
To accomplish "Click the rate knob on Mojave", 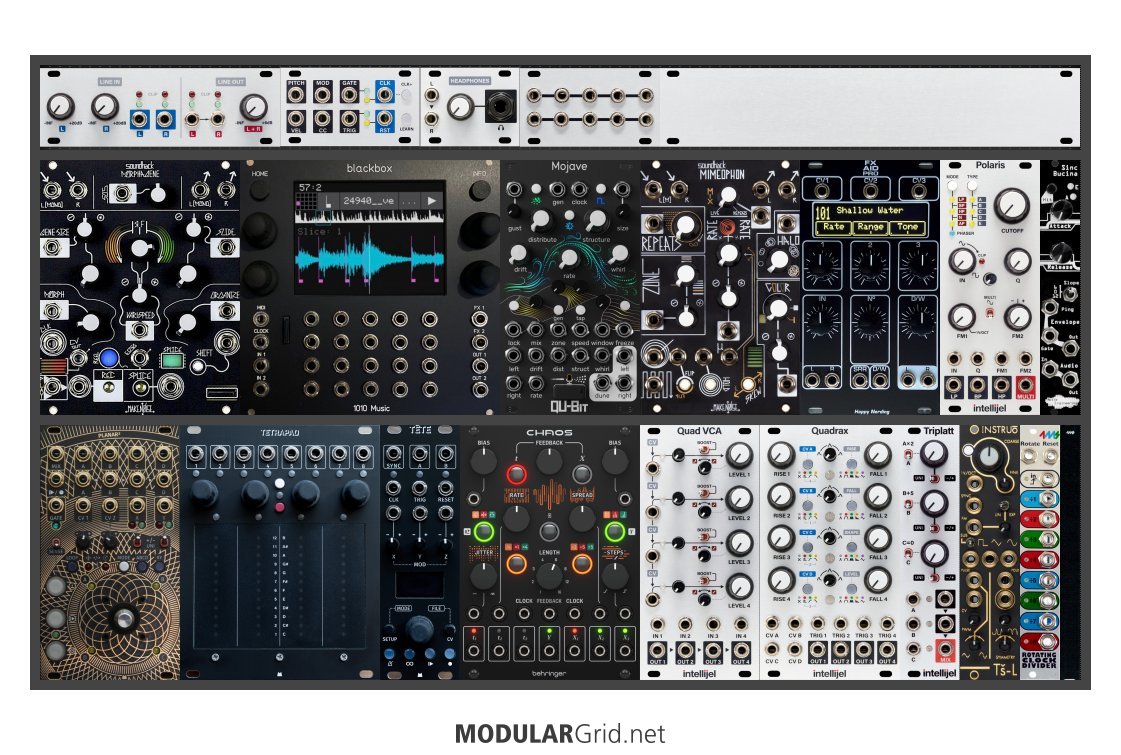I will (568, 258).
